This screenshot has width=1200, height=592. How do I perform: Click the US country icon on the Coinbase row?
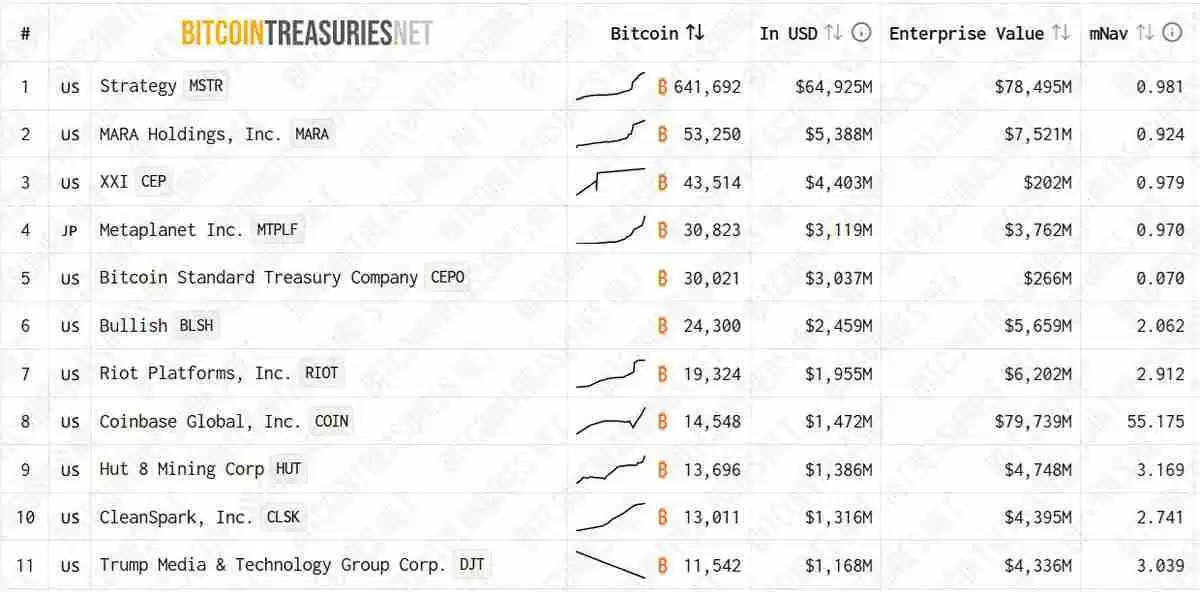(68, 421)
